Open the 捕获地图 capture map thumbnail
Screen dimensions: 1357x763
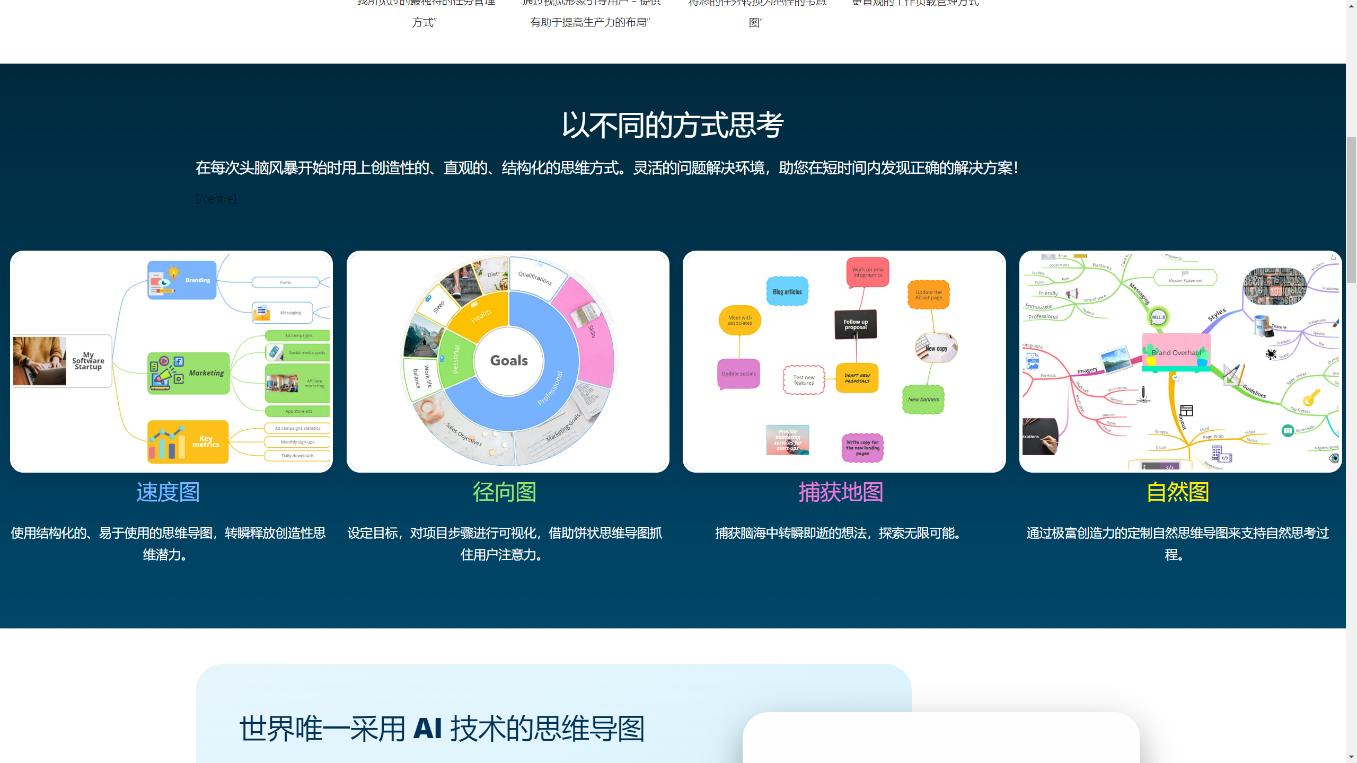[x=844, y=361]
